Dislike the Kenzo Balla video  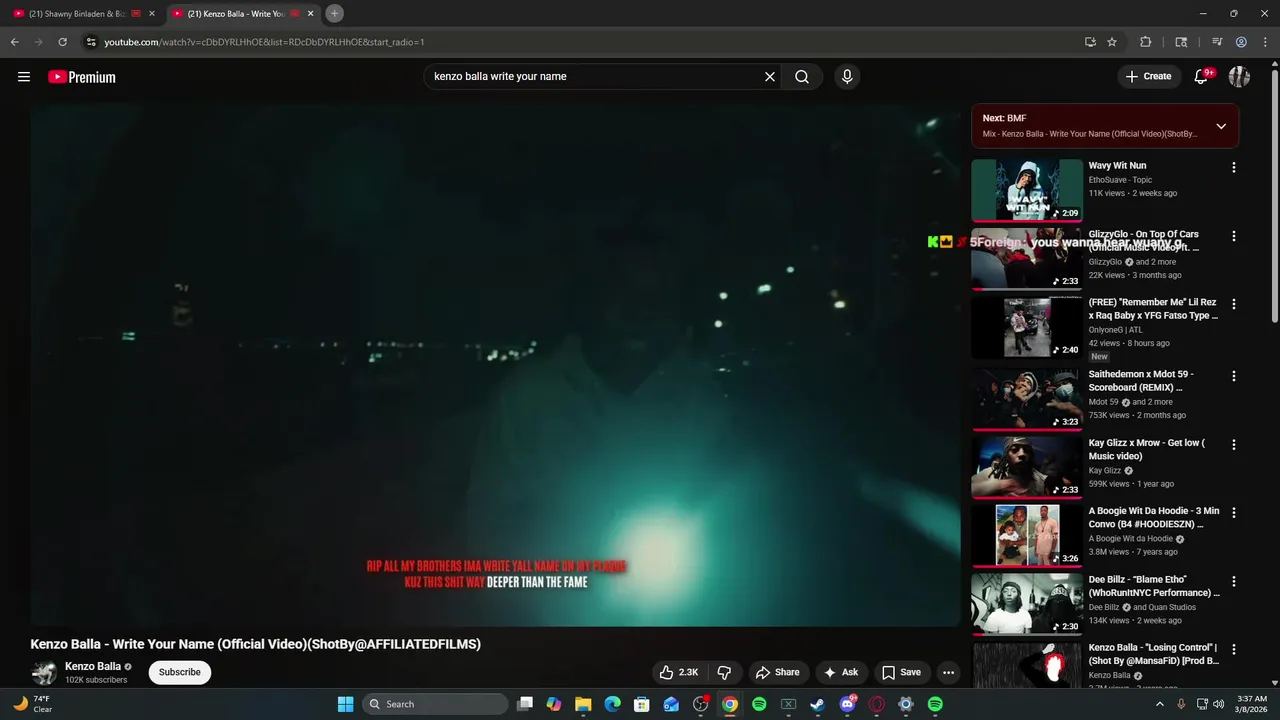pos(724,672)
